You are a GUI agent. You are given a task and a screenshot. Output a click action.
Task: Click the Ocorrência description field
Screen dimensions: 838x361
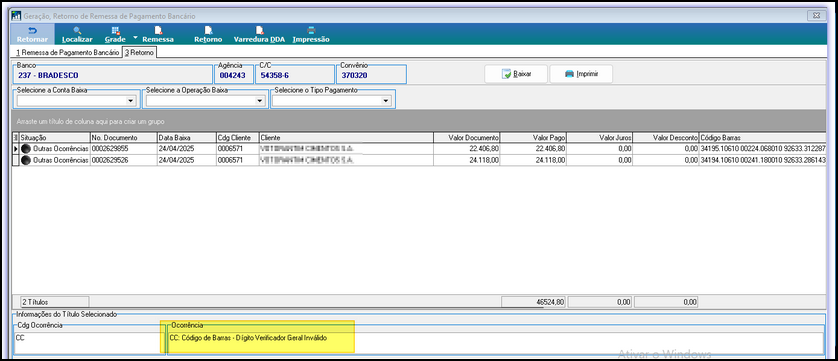click(496, 342)
